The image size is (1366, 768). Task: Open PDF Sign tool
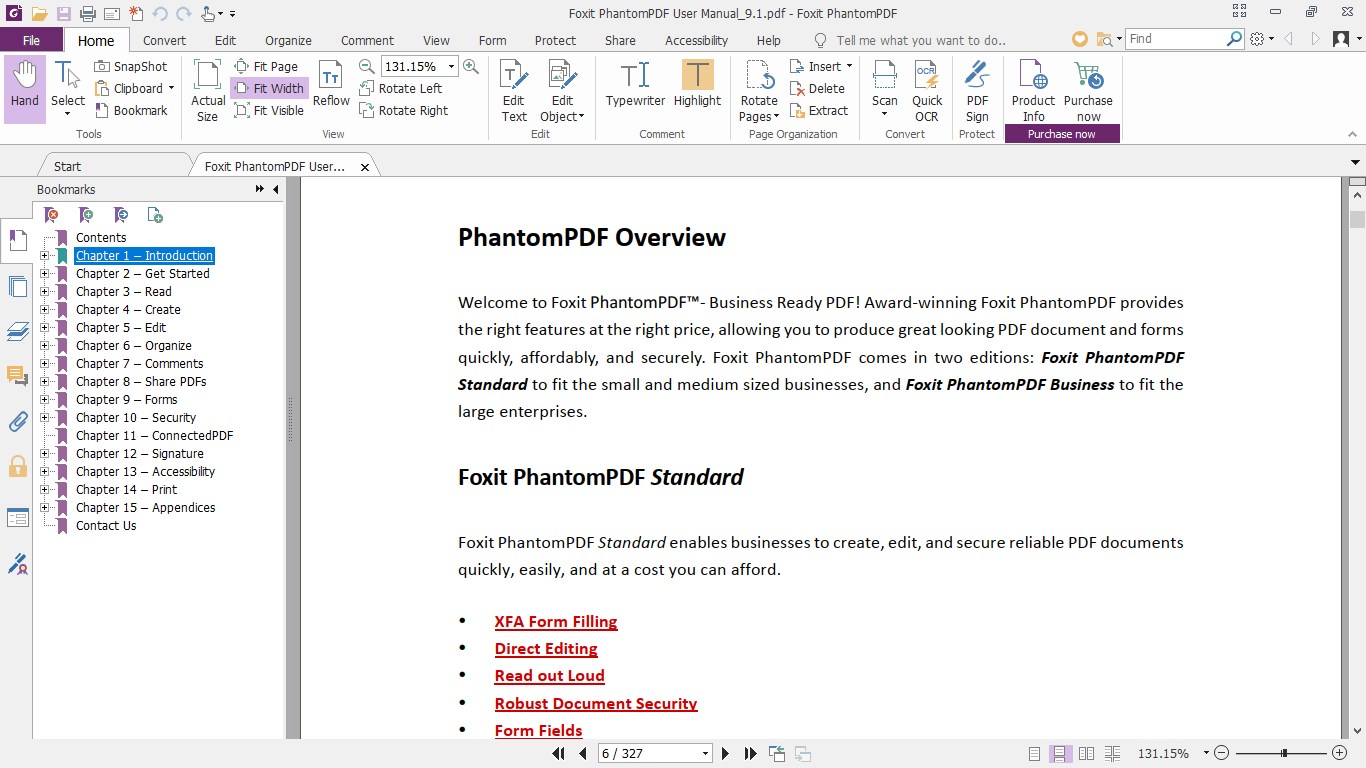(977, 90)
